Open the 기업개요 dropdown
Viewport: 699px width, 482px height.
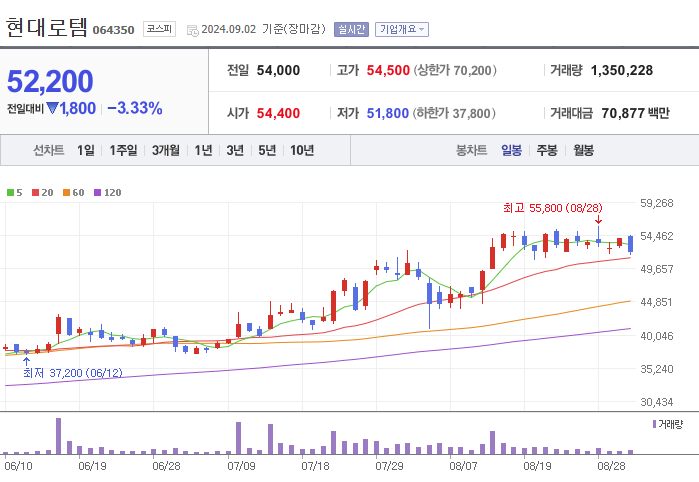(x=402, y=29)
